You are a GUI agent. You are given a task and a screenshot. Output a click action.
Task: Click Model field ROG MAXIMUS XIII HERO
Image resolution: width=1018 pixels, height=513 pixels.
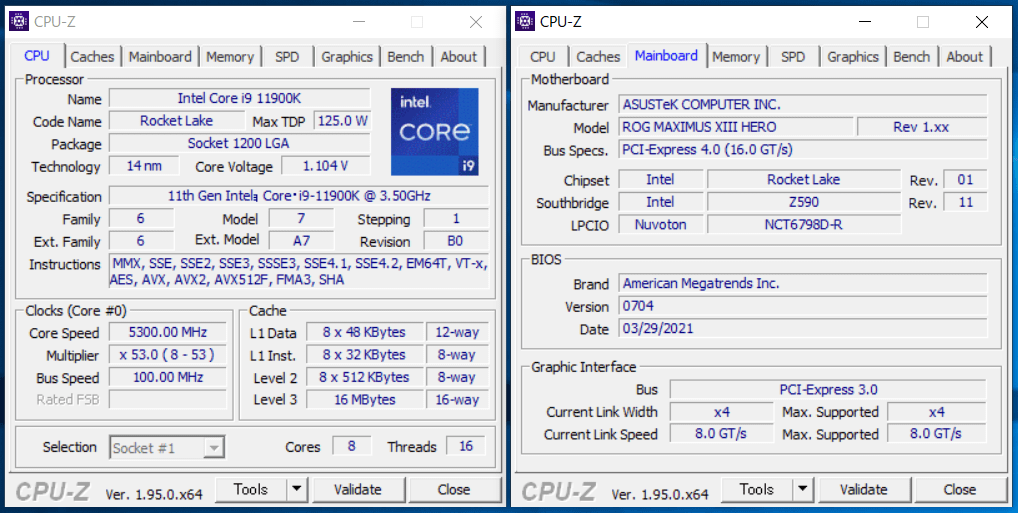pos(736,127)
